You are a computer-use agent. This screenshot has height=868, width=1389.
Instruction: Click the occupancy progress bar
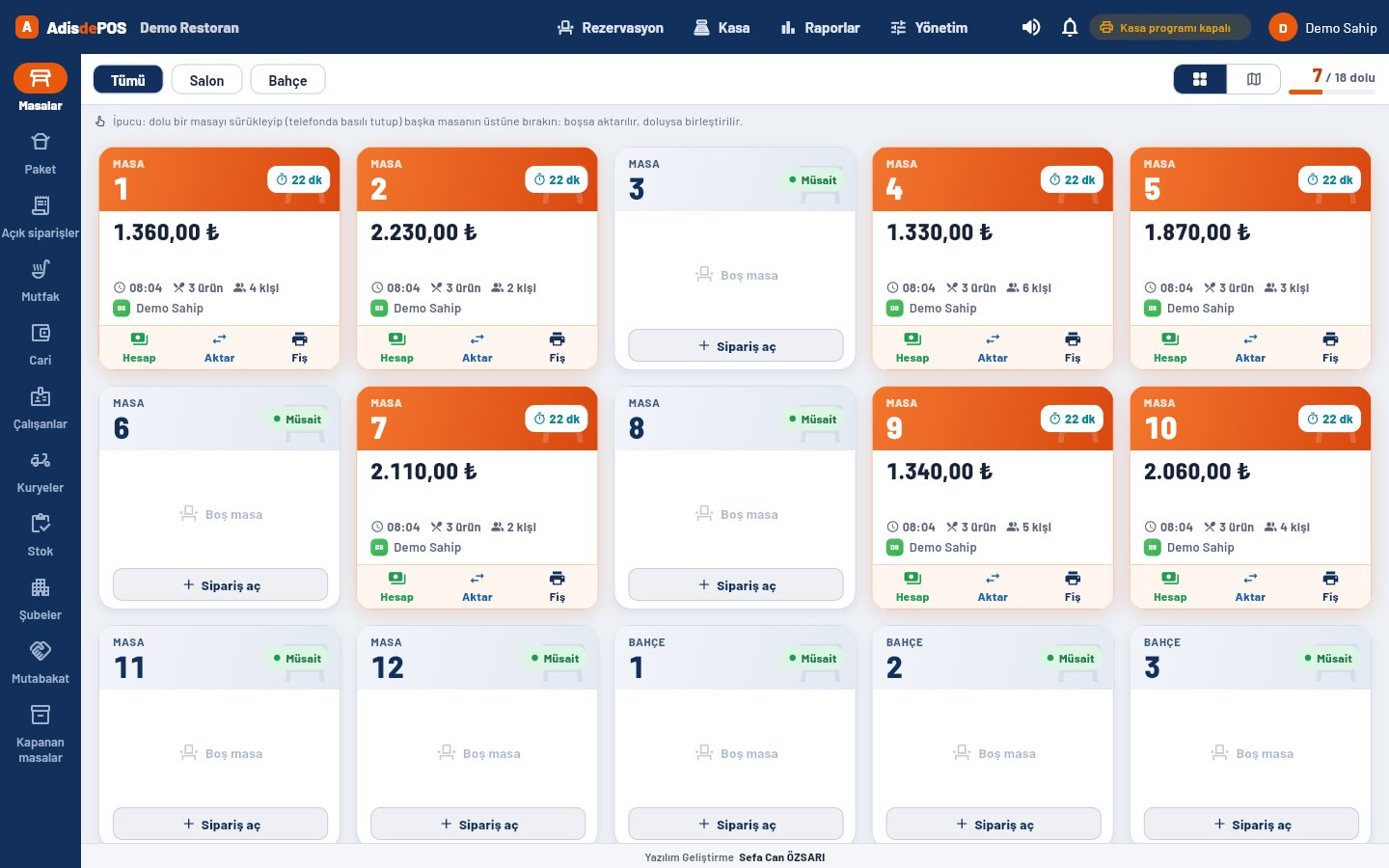point(1332,92)
